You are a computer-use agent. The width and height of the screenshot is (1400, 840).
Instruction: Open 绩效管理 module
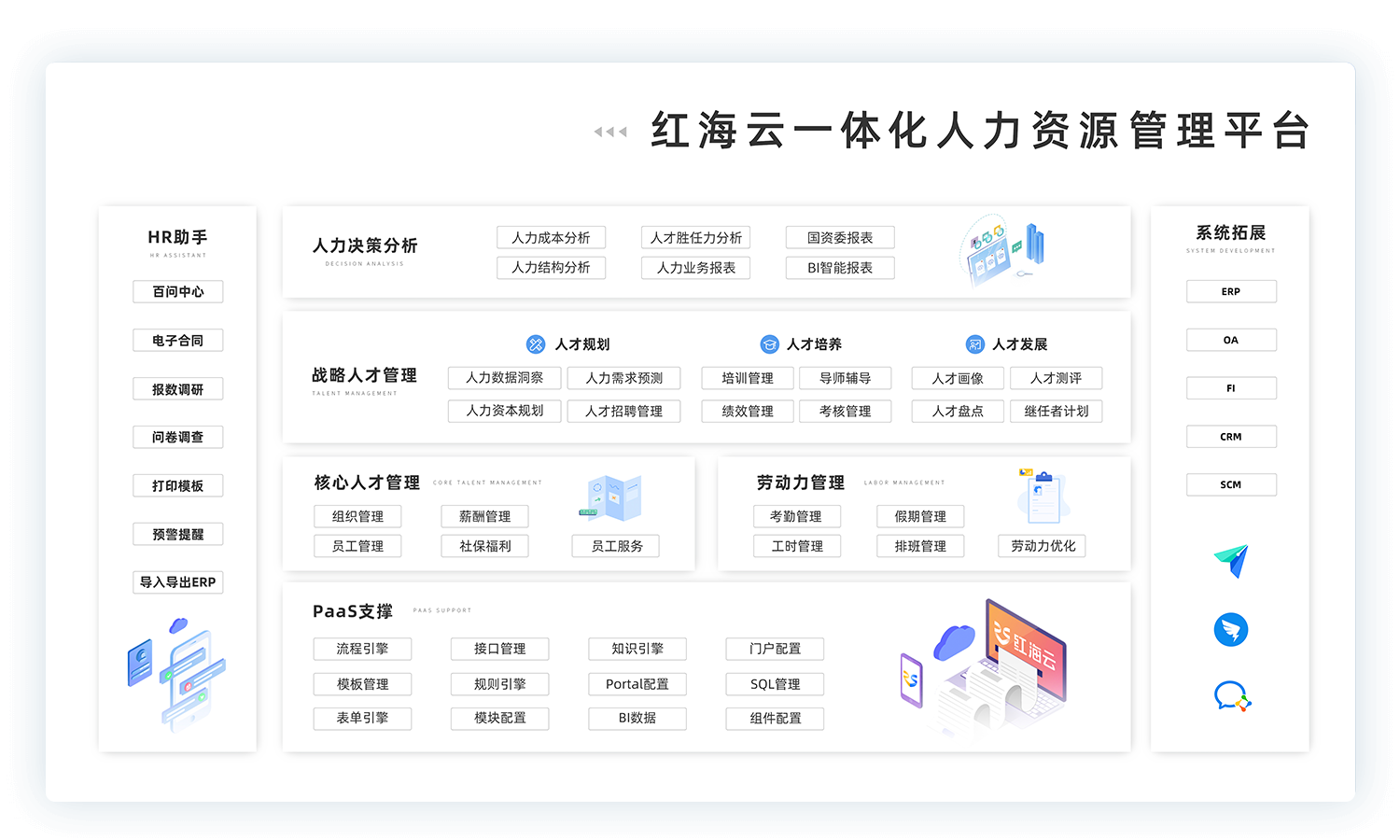click(748, 411)
